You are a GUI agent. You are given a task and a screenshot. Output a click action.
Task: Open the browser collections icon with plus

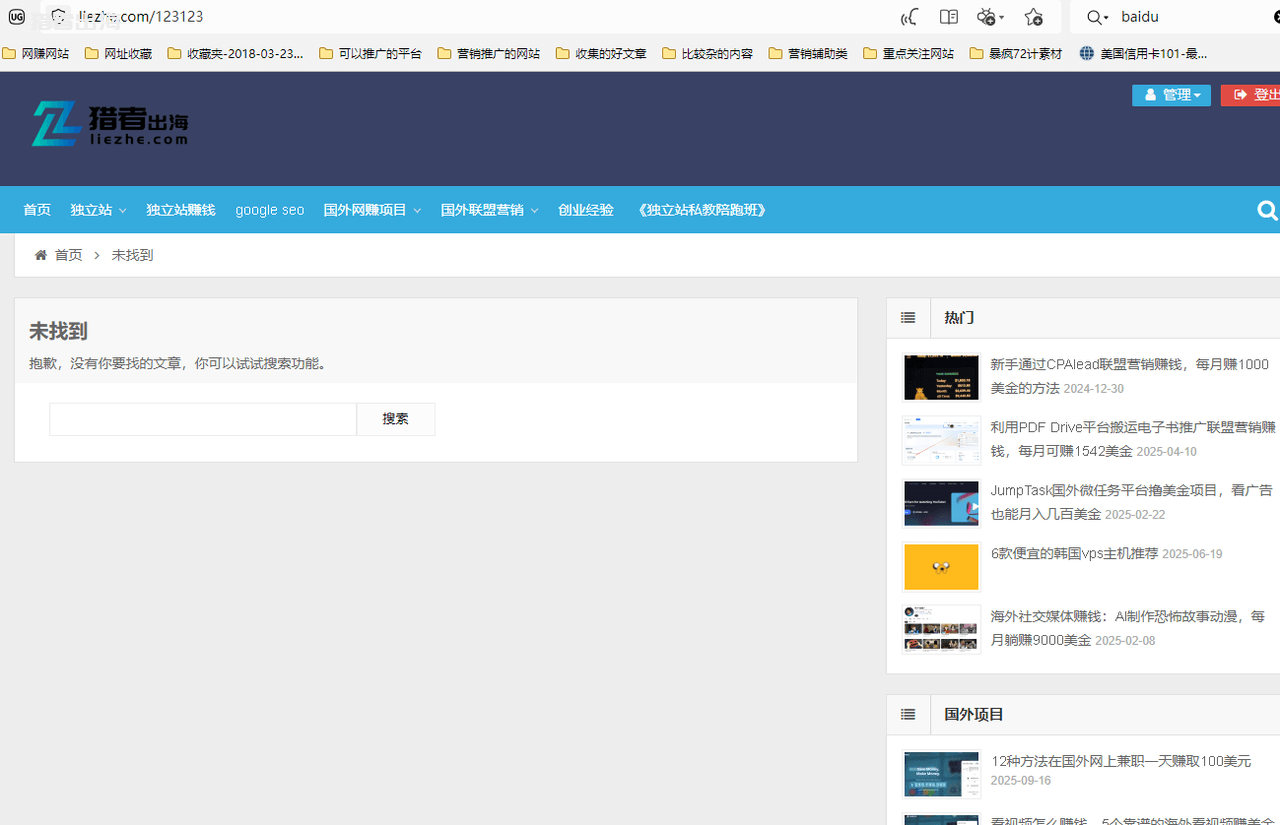(x=987, y=16)
